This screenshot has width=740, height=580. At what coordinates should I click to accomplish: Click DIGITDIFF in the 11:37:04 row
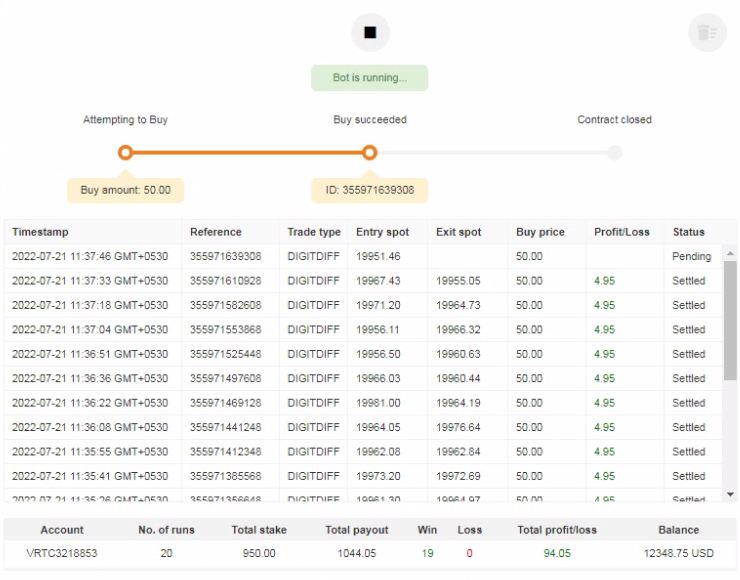click(313, 329)
